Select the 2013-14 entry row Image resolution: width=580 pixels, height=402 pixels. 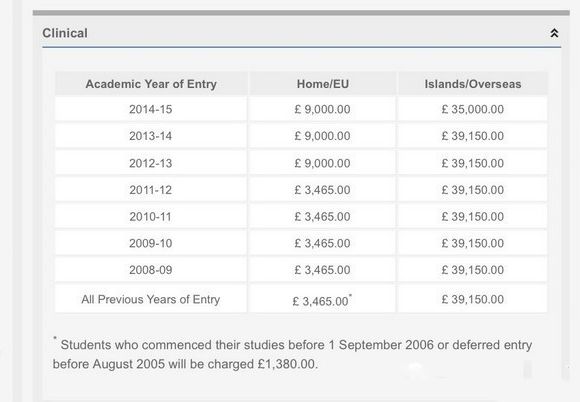(x=301, y=136)
